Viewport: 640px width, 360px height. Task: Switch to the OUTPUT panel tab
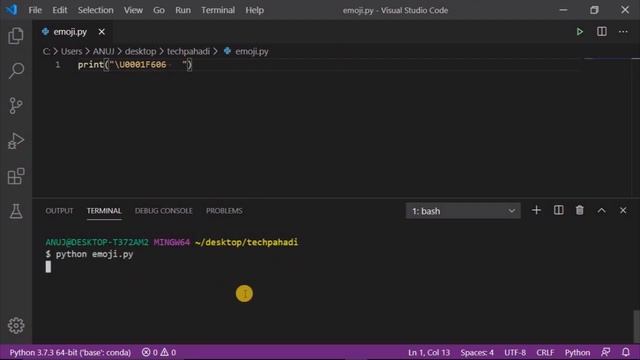pos(59,211)
